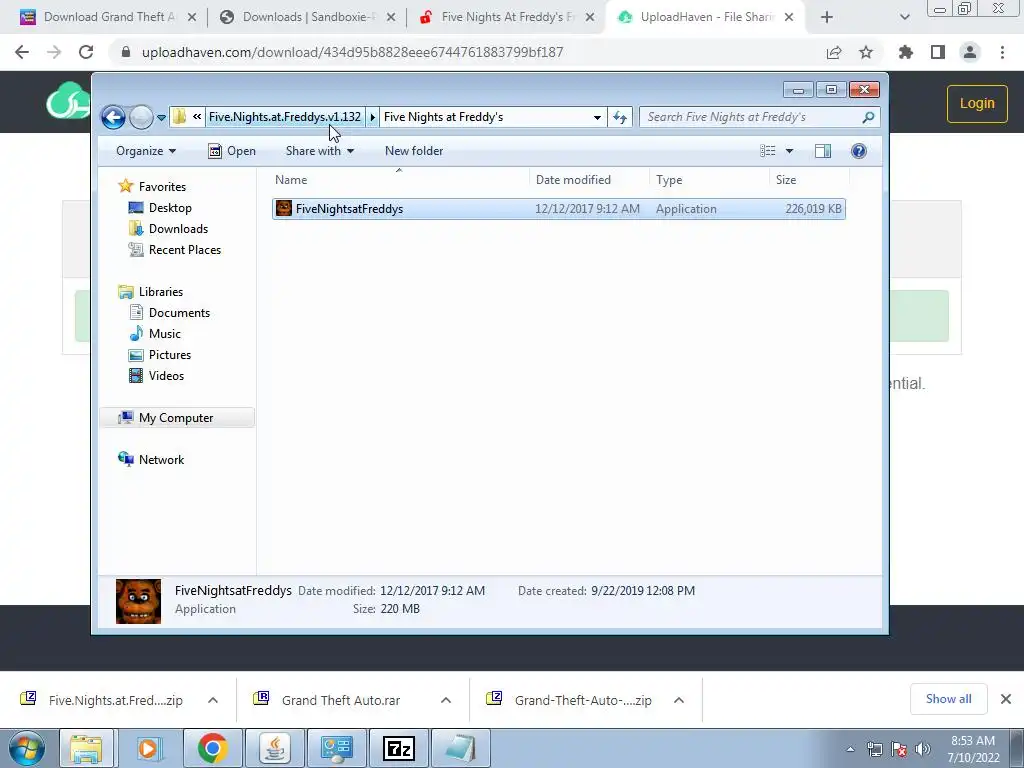Click the magnifier icon in Explorer search

[868, 117]
